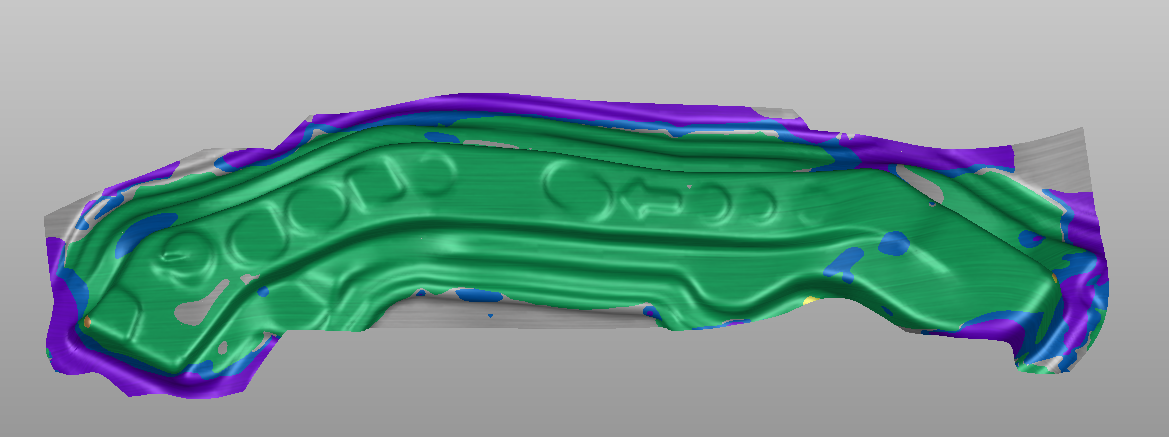
Task: Pick the small yellow spot on lower edge
Action: (809, 298)
